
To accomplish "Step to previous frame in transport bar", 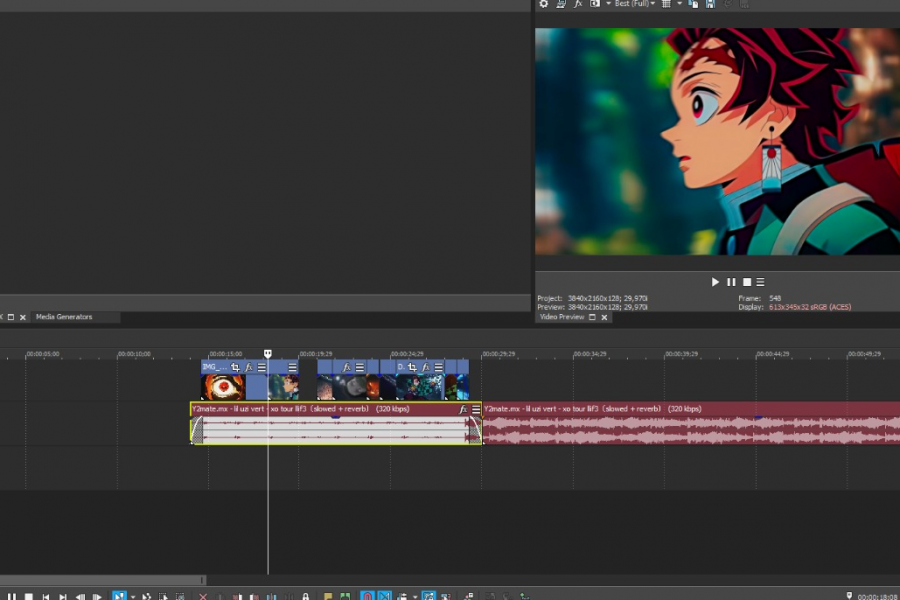I will pos(80,597).
